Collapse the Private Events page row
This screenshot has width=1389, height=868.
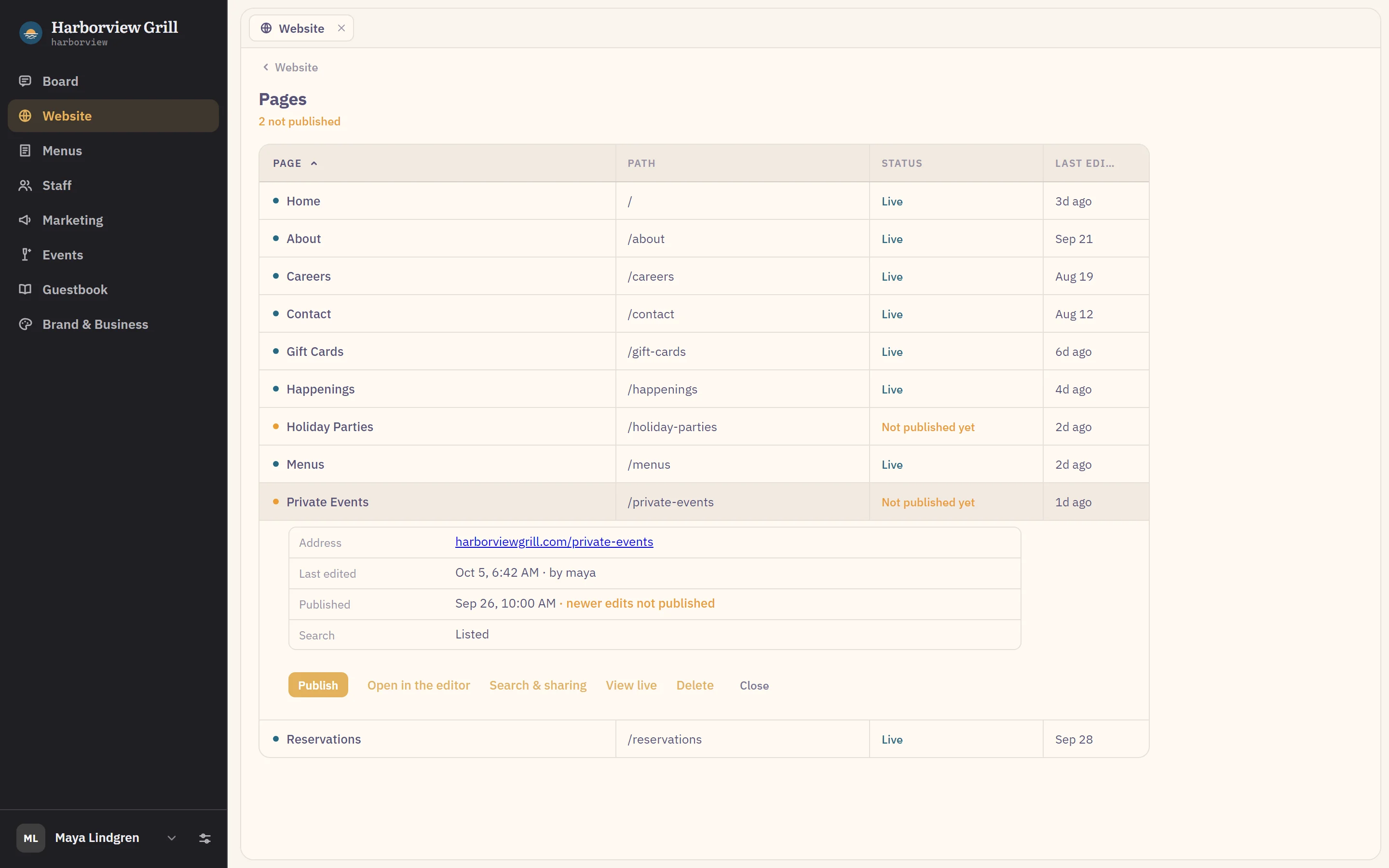coord(704,502)
